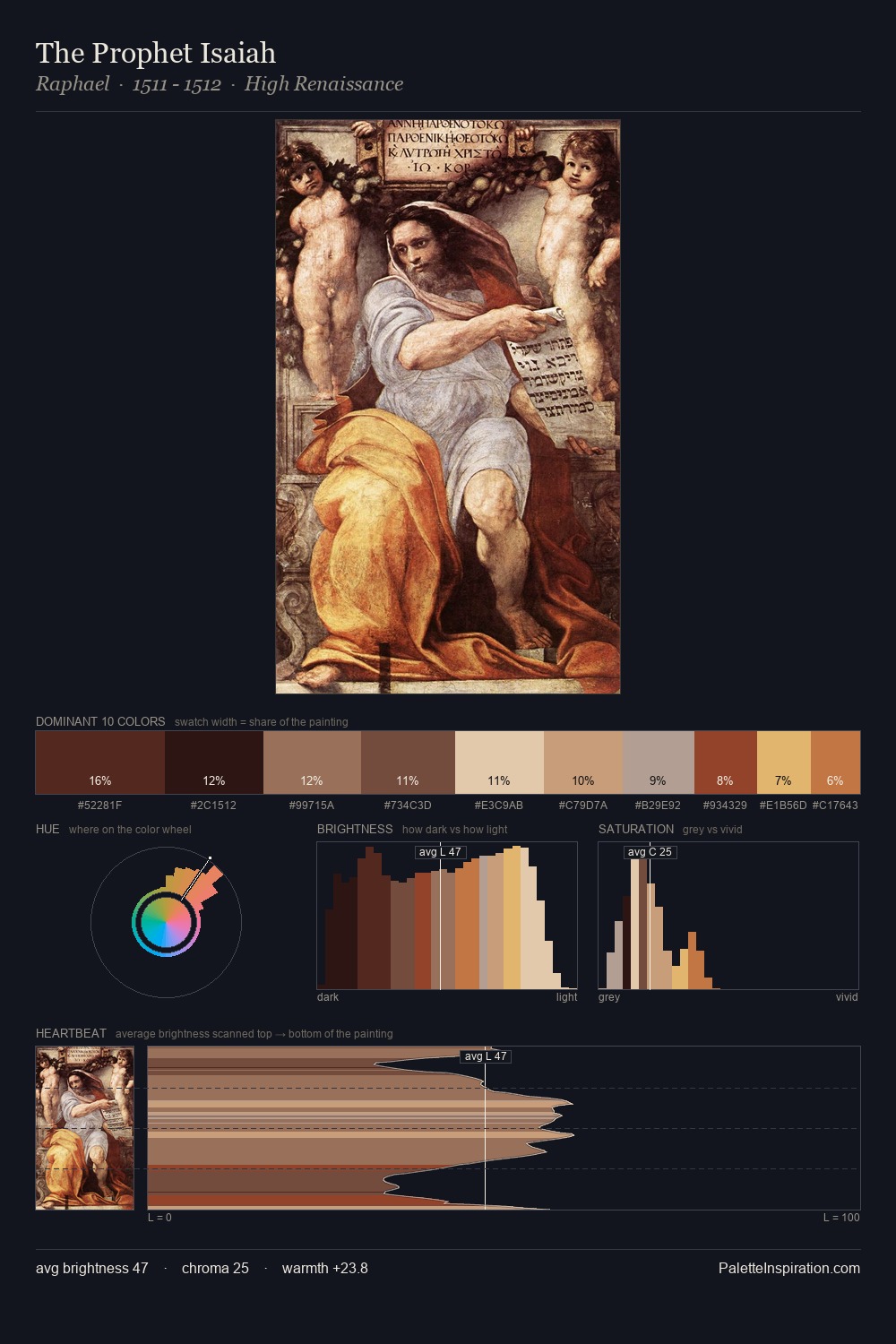Select the rust #934329 swatch
Screen dimensions: 896x1344
click(726, 762)
